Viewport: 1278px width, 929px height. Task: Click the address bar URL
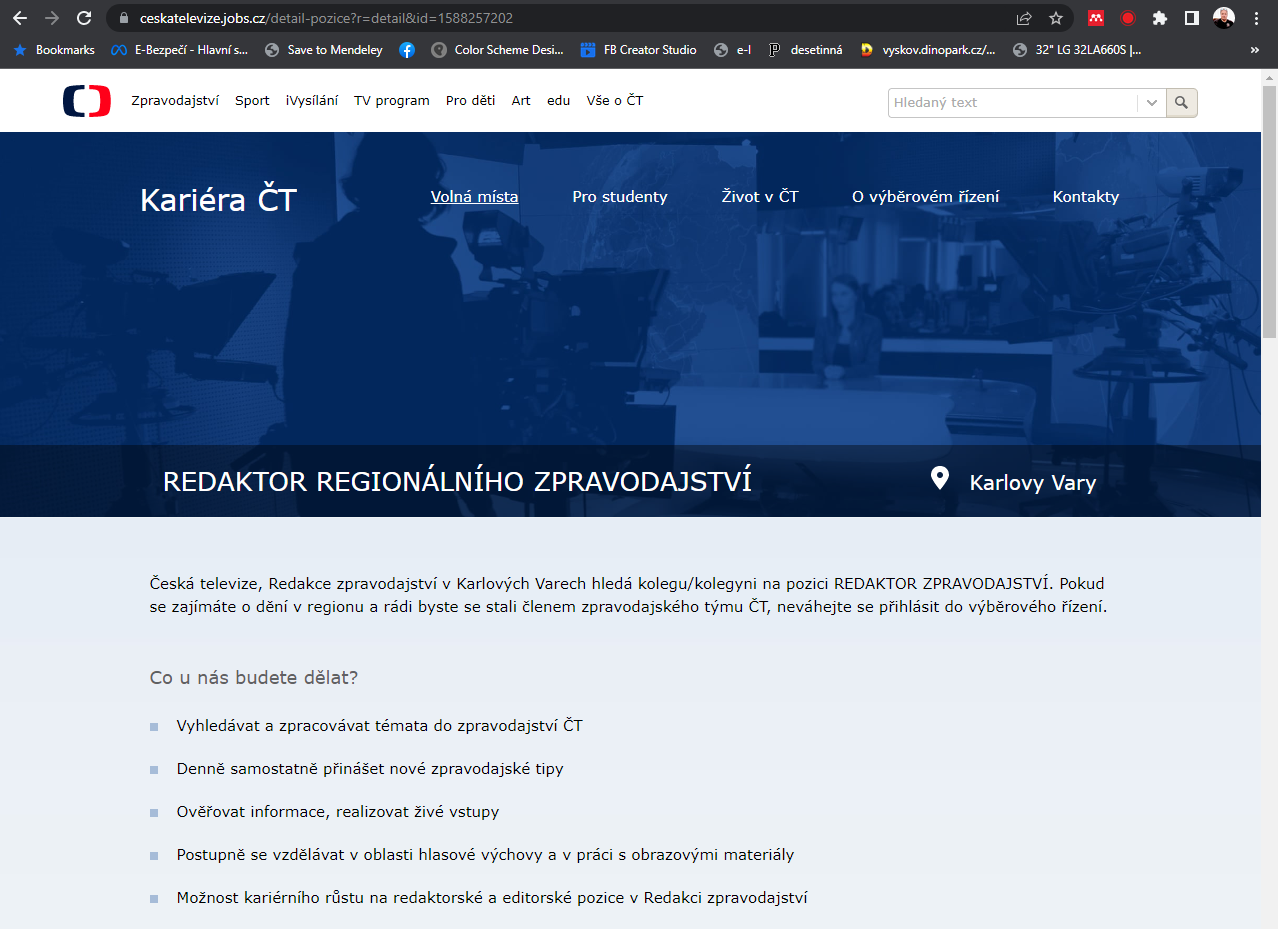326,18
